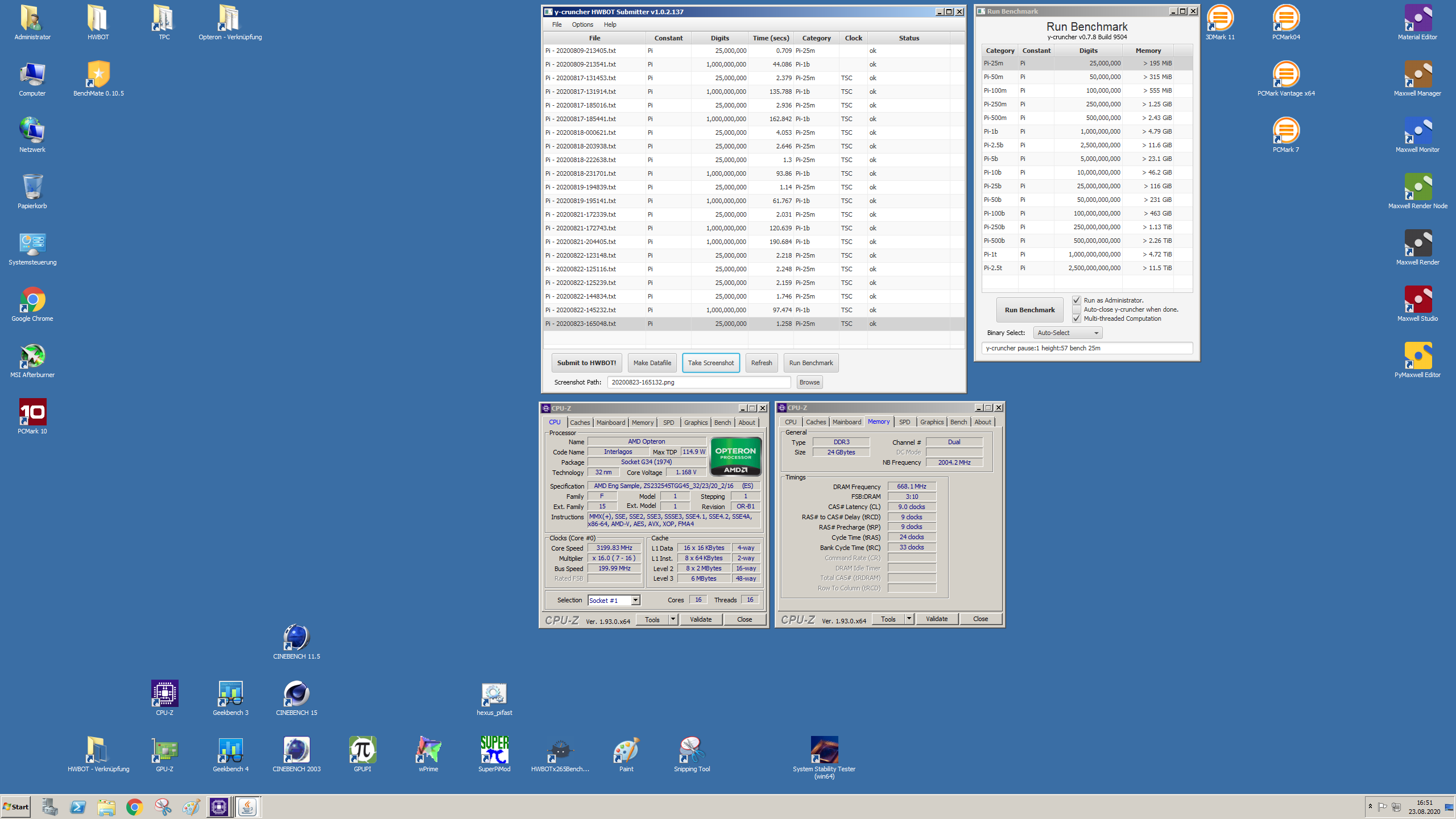
Task: Open the CINEBENCH 15 desktop icon
Action: coord(296,698)
